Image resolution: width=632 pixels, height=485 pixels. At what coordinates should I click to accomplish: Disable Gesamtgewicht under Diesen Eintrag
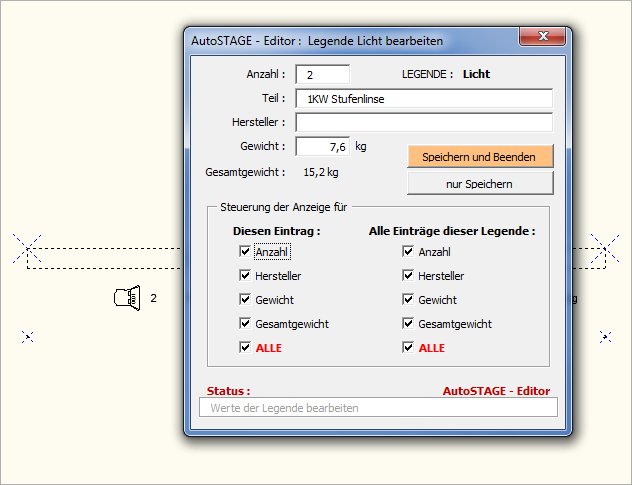244,323
